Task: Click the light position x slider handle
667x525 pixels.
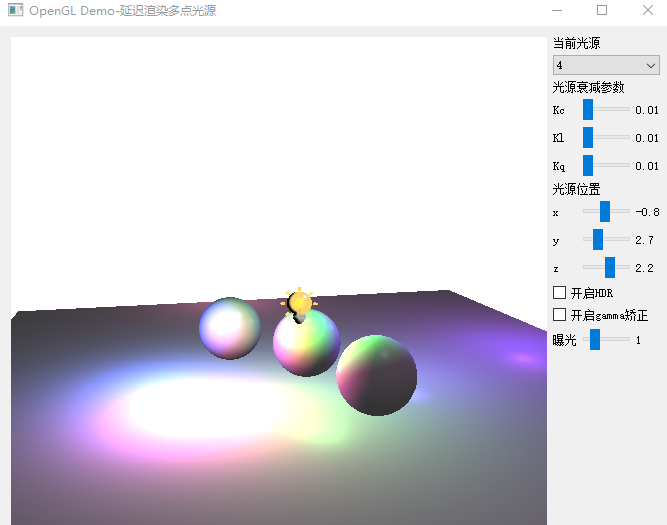Action: [605, 211]
